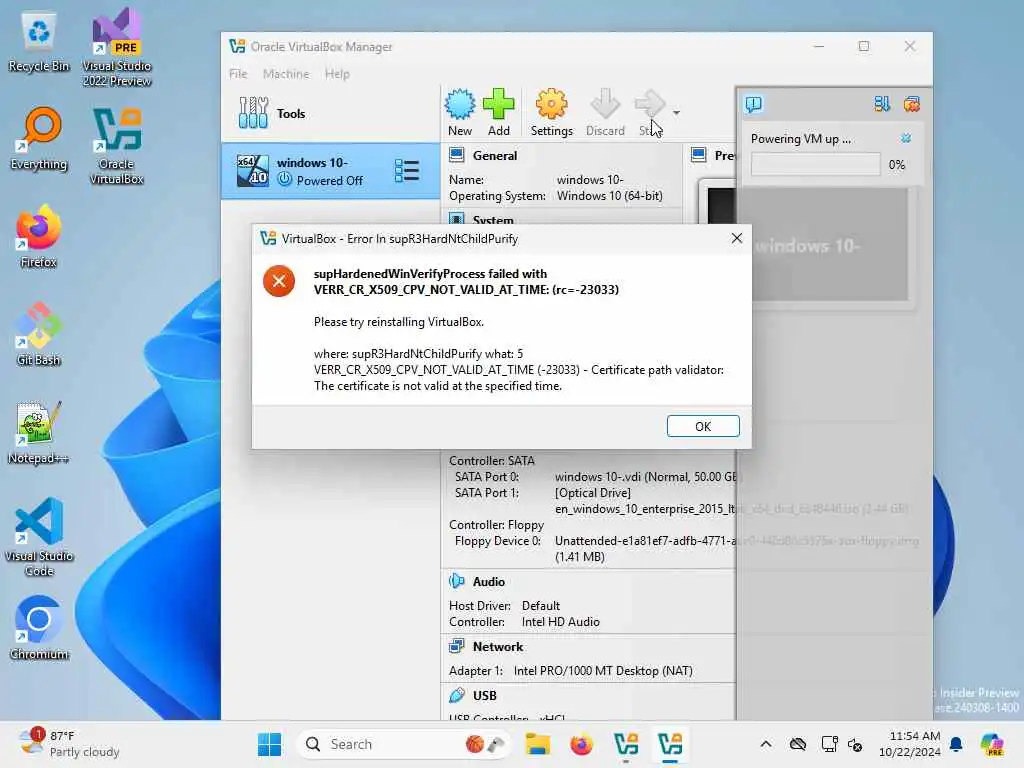This screenshot has width=1024, height=768.
Task: Open the Start button dropdown arrow
Action: [x=677, y=113]
